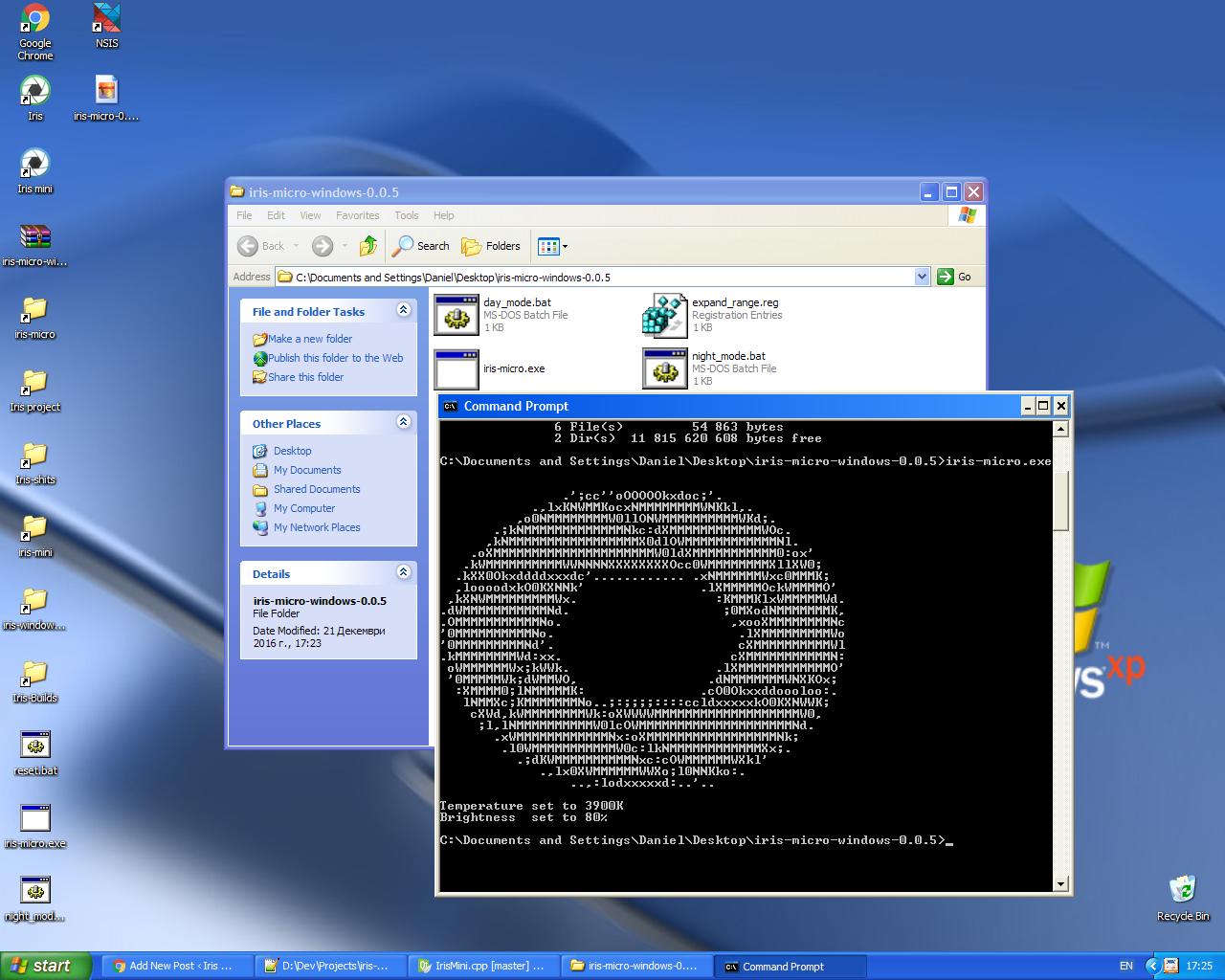Image resolution: width=1225 pixels, height=980 pixels.
Task: Open the Google Chrome desktop shortcut
Action: pyautogui.click(x=35, y=32)
